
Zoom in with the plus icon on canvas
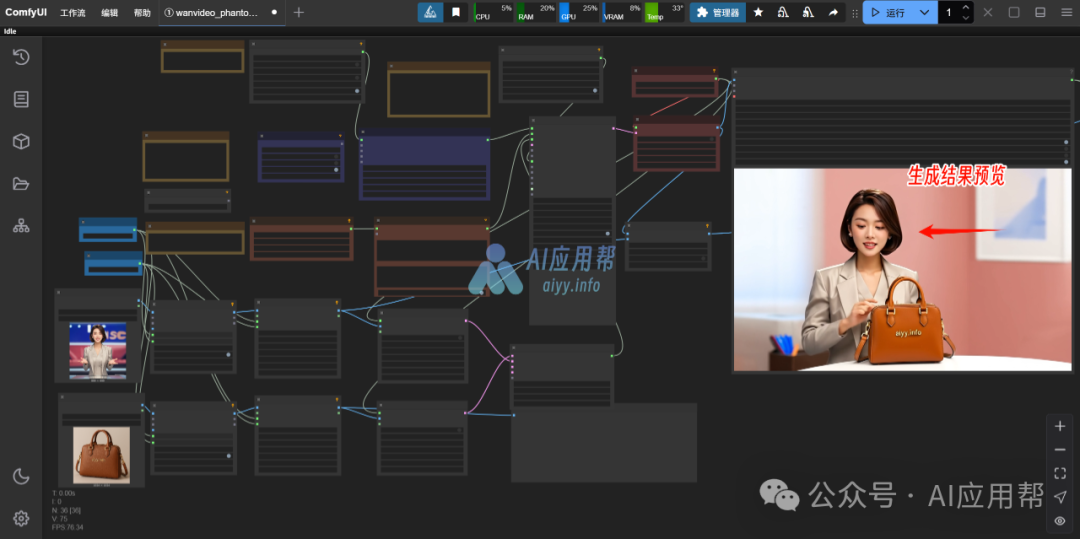(1060, 426)
